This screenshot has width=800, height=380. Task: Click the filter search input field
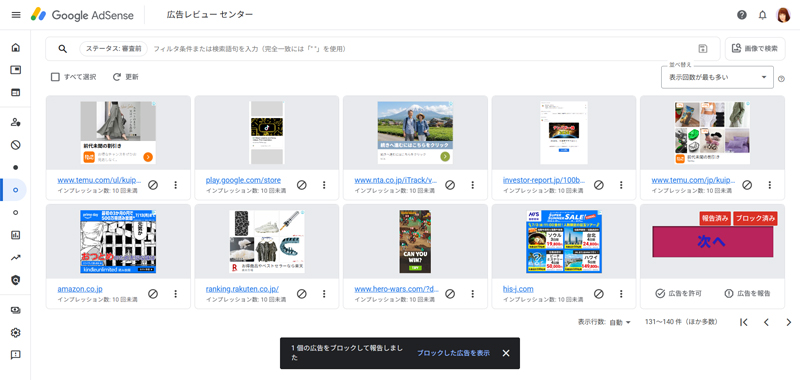click(423, 48)
